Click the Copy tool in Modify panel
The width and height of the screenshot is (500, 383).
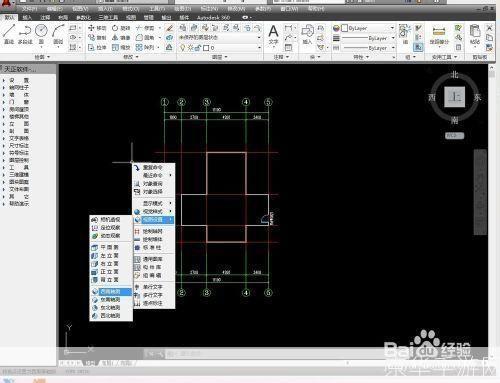(97, 38)
